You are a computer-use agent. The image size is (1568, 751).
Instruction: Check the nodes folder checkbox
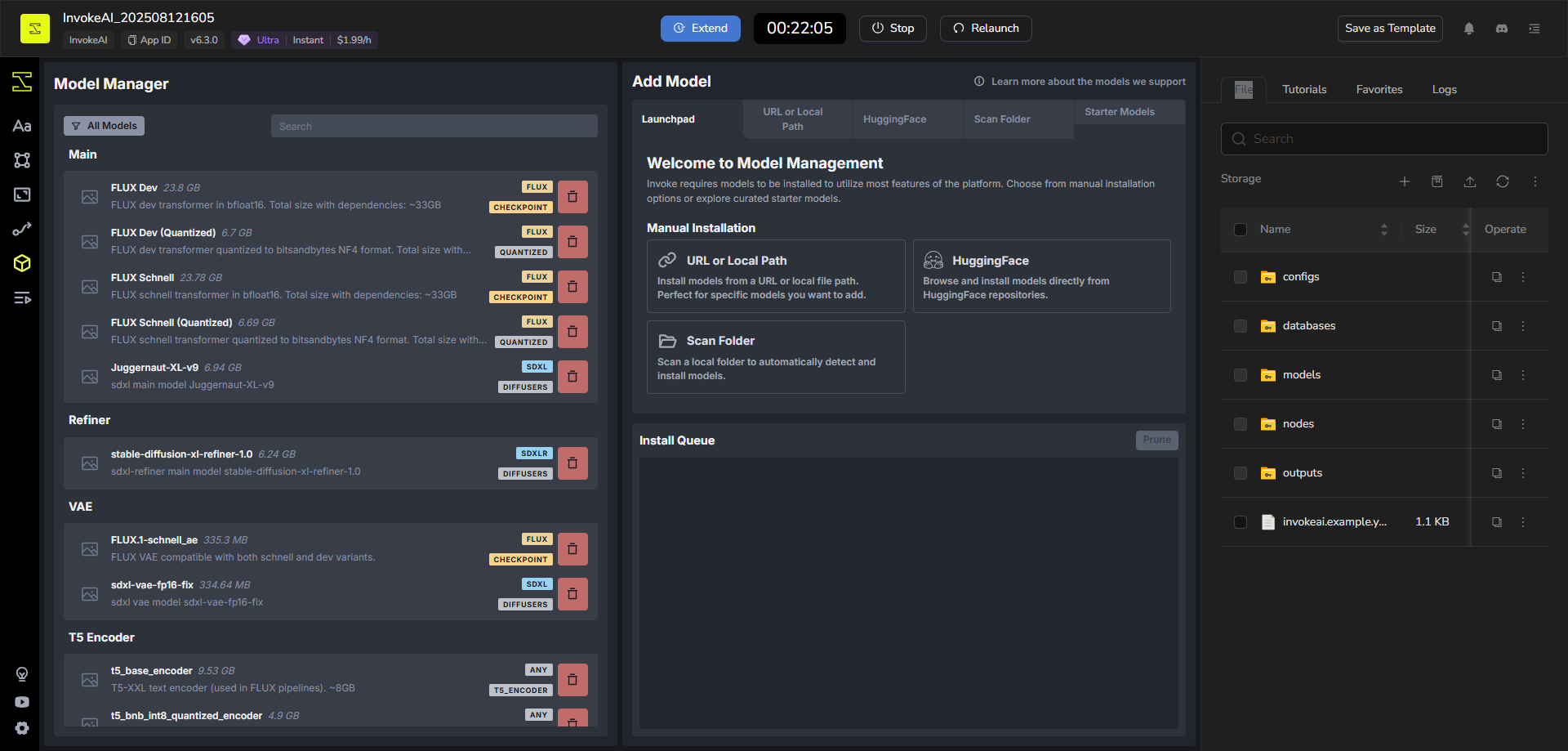1241,424
